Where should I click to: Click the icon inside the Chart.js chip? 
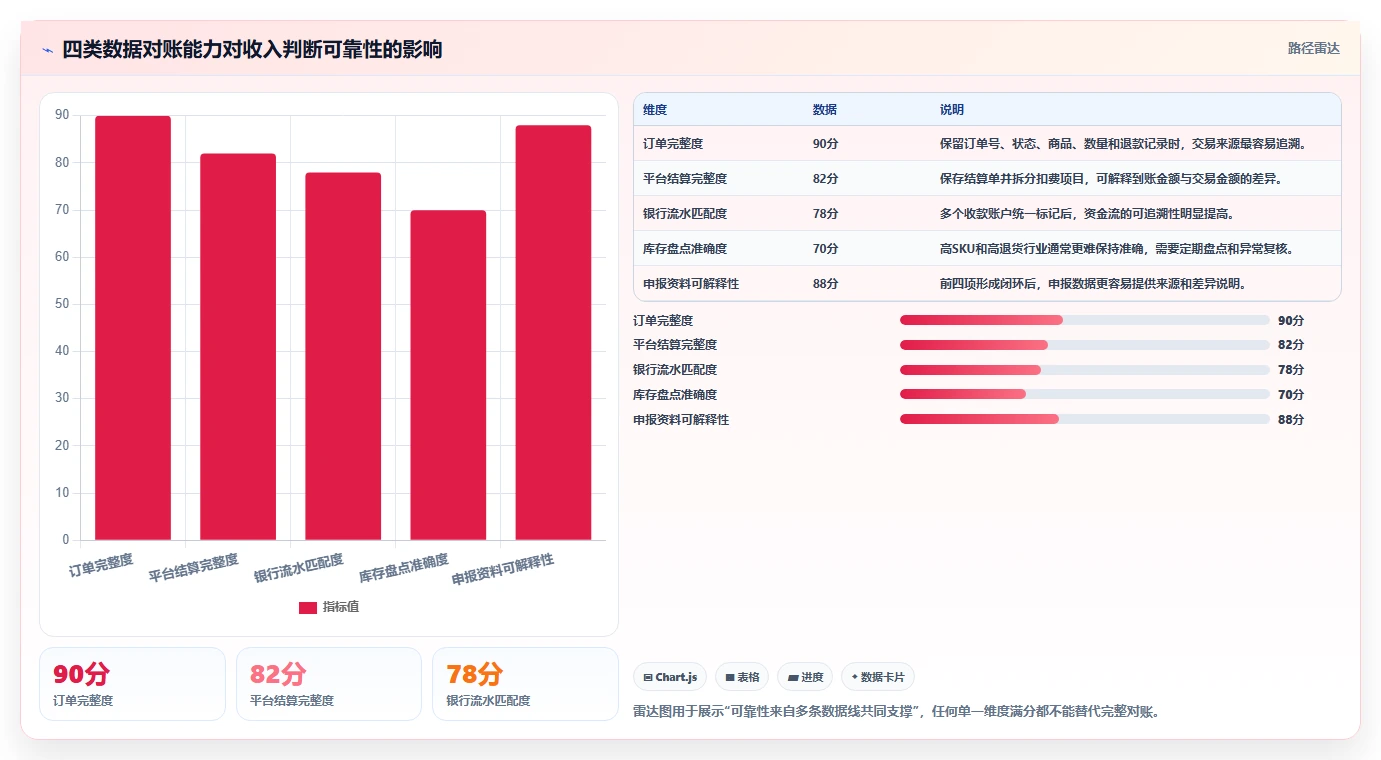(x=648, y=677)
